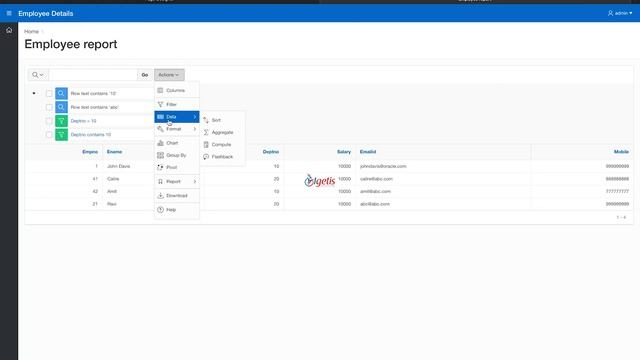
Task: Click the Compute calculator icon
Action: [206, 144]
